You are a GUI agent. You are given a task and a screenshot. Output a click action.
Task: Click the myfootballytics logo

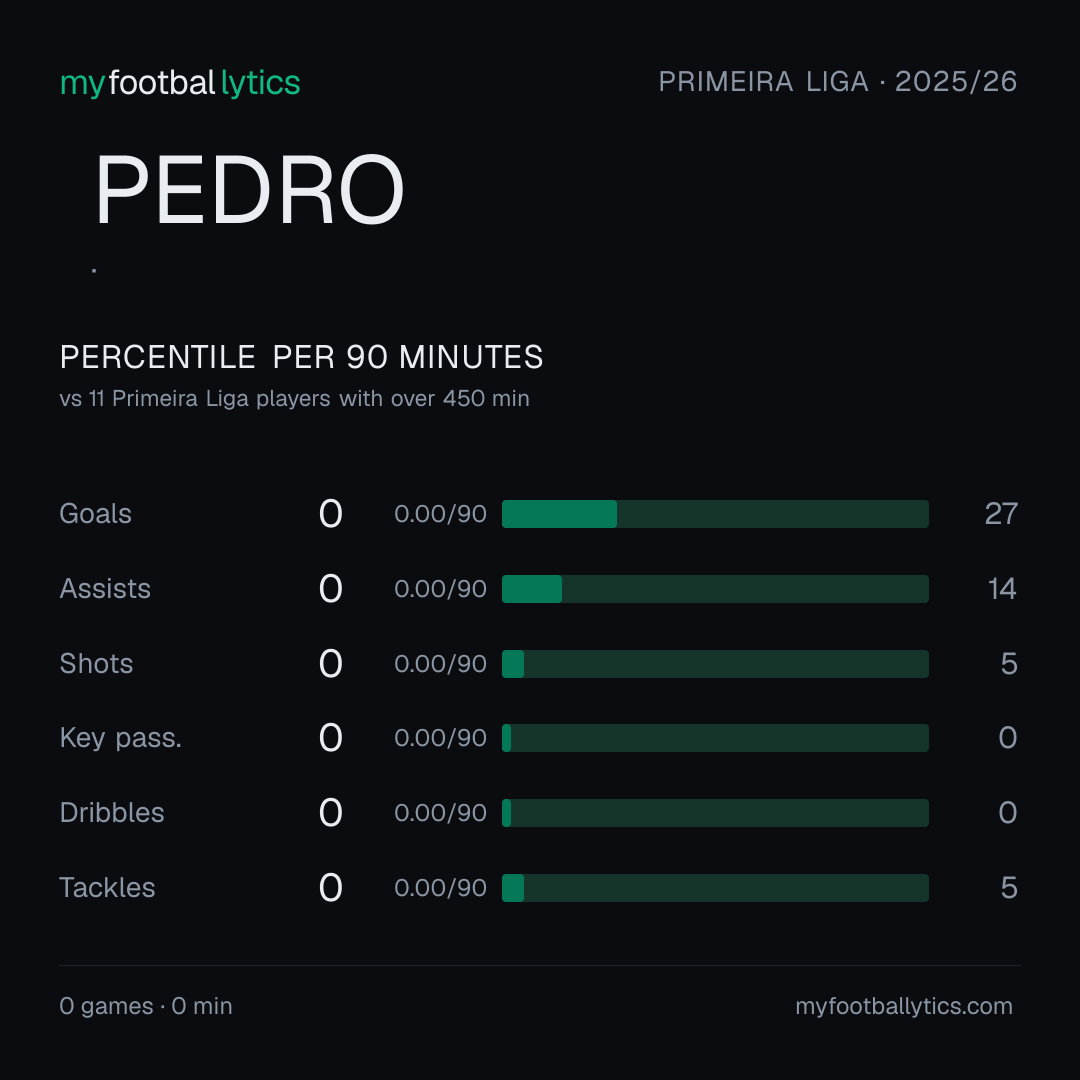pyautogui.click(x=180, y=83)
